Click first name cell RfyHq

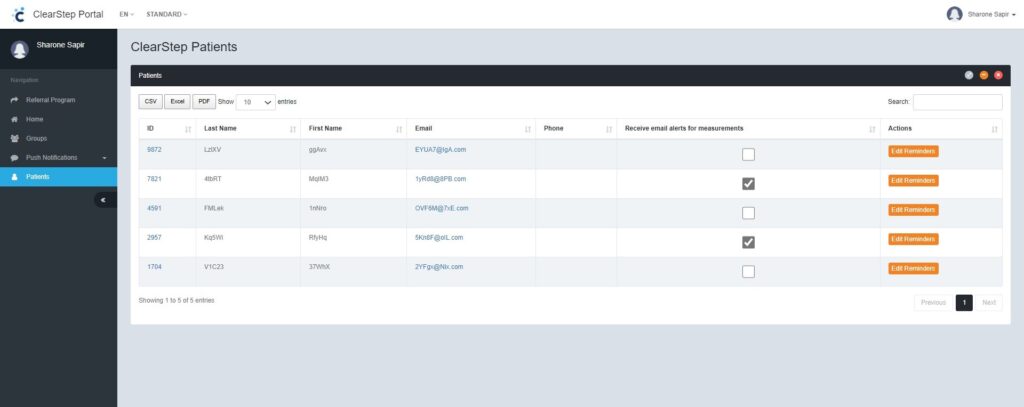[317, 238]
